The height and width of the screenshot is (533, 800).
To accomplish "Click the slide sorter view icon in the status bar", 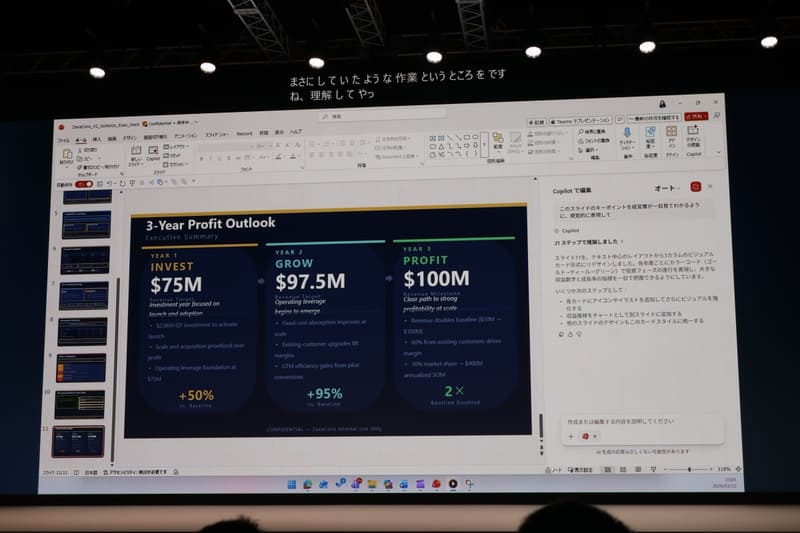I will tap(623, 469).
